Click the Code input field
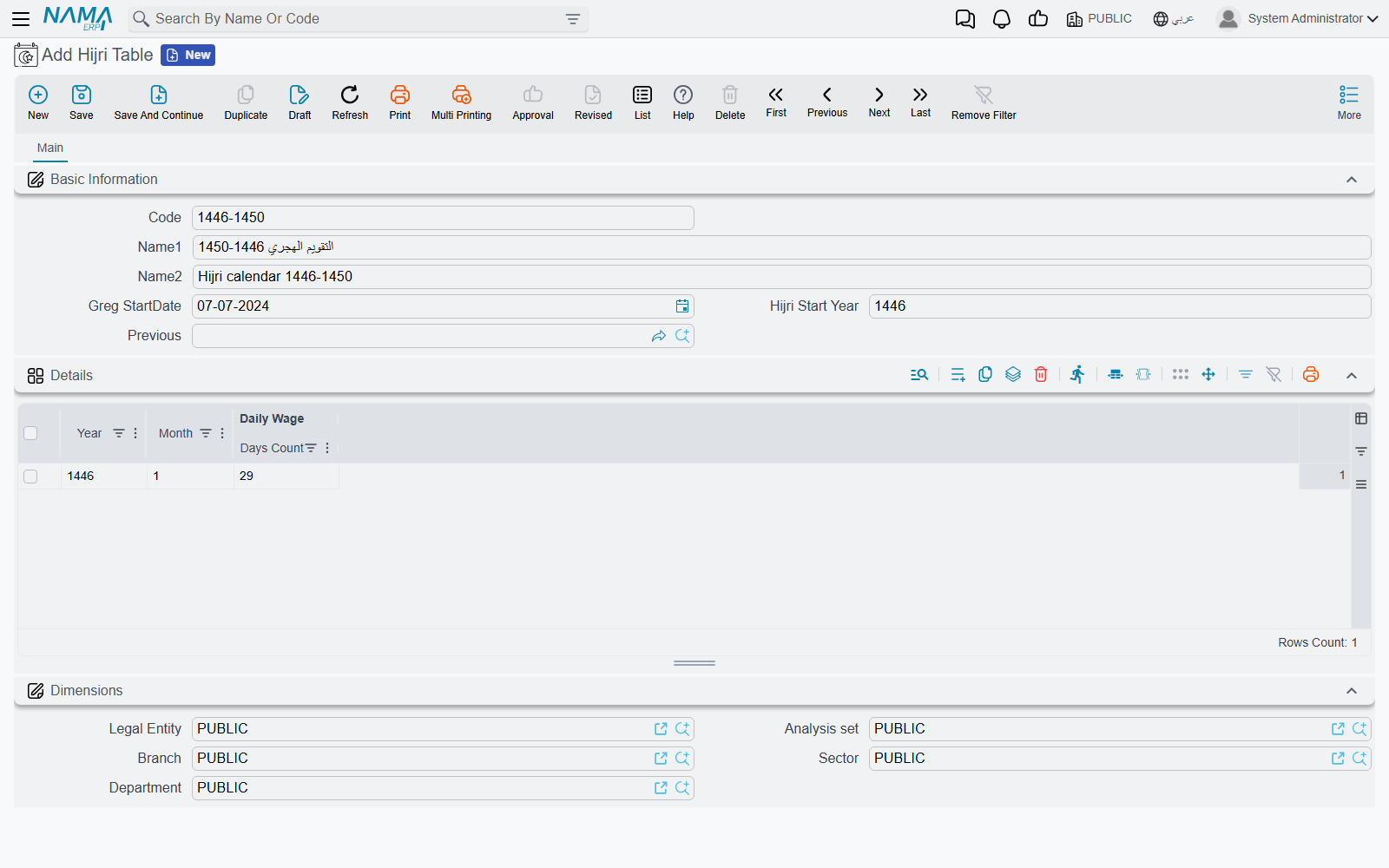The image size is (1389, 868). point(443,218)
